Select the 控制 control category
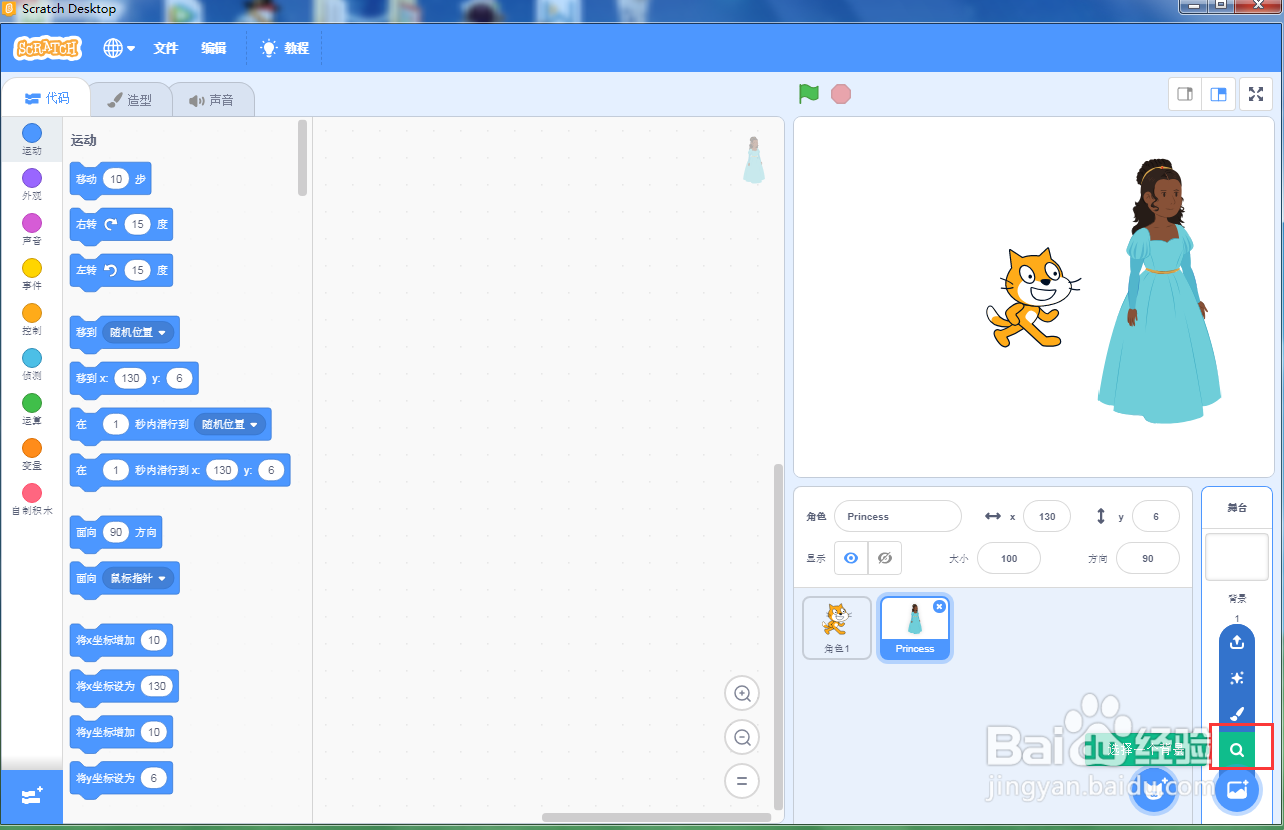The width and height of the screenshot is (1284, 830). pyautogui.click(x=32, y=320)
